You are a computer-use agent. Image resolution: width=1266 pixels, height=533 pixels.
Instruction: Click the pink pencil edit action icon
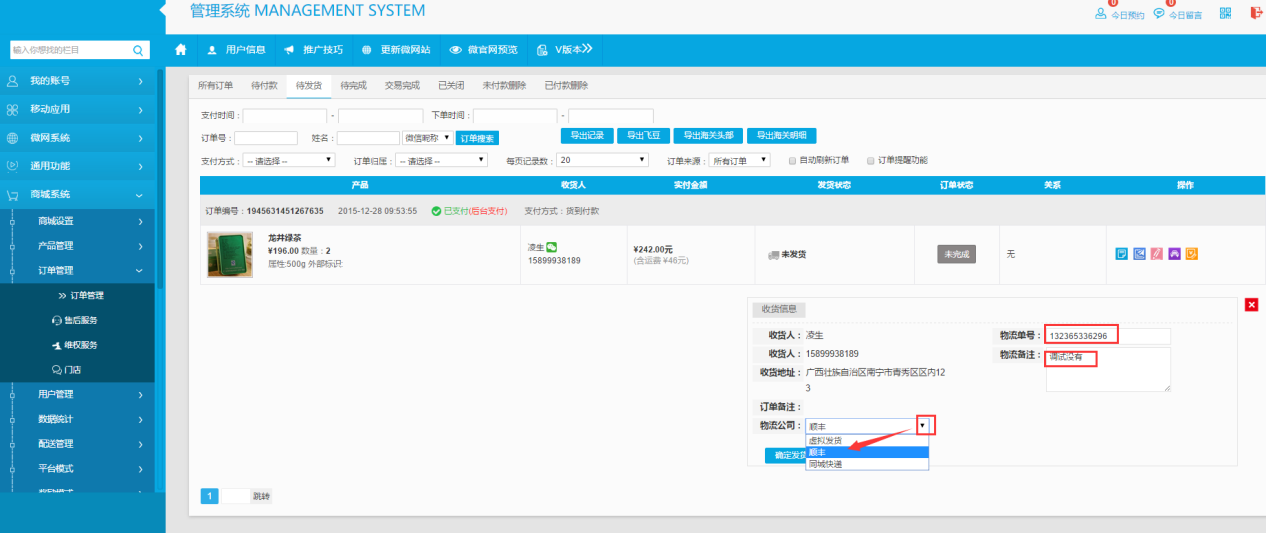(1156, 254)
